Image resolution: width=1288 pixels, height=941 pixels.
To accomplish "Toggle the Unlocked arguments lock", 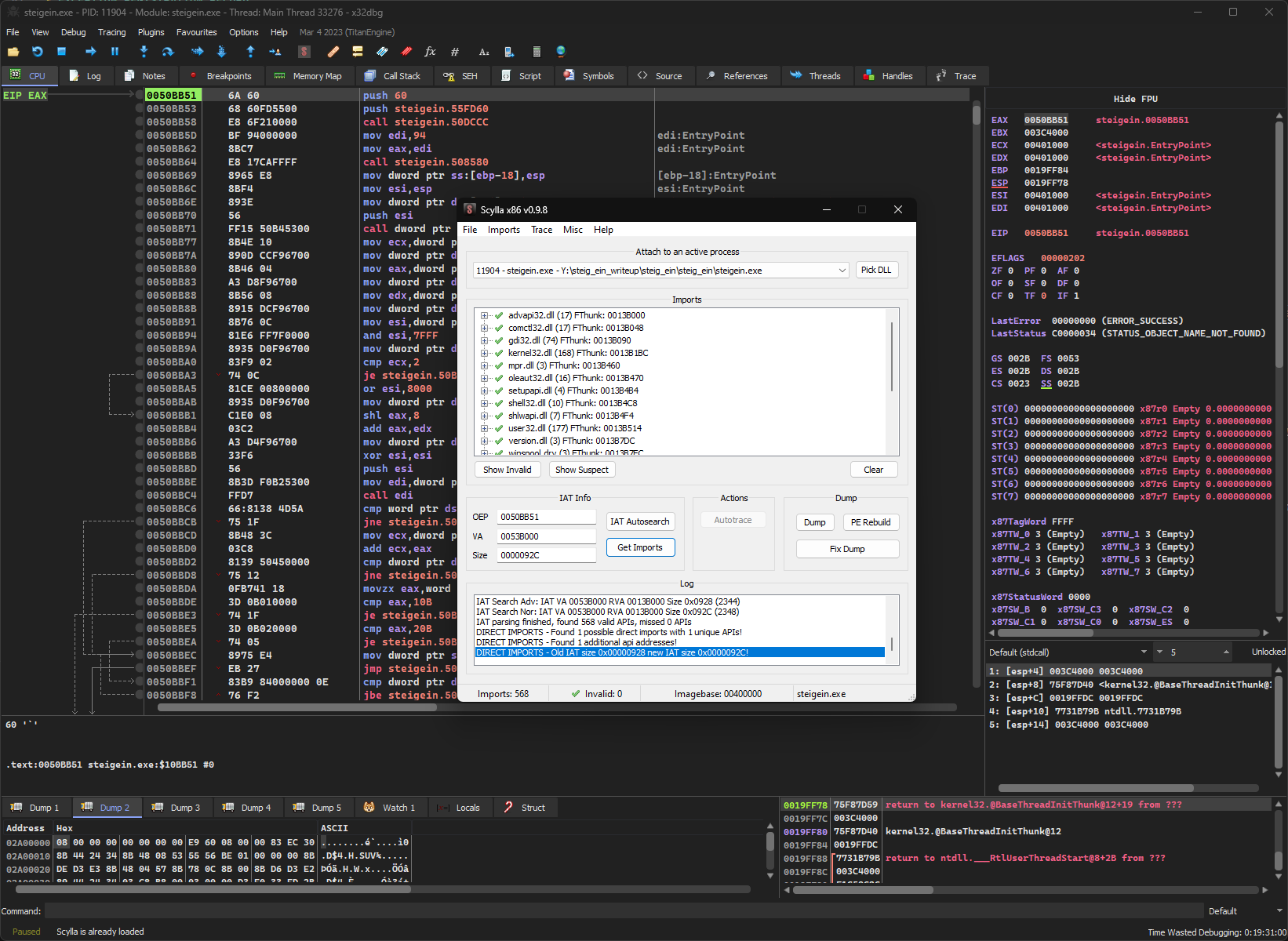I will (1268, 652).
